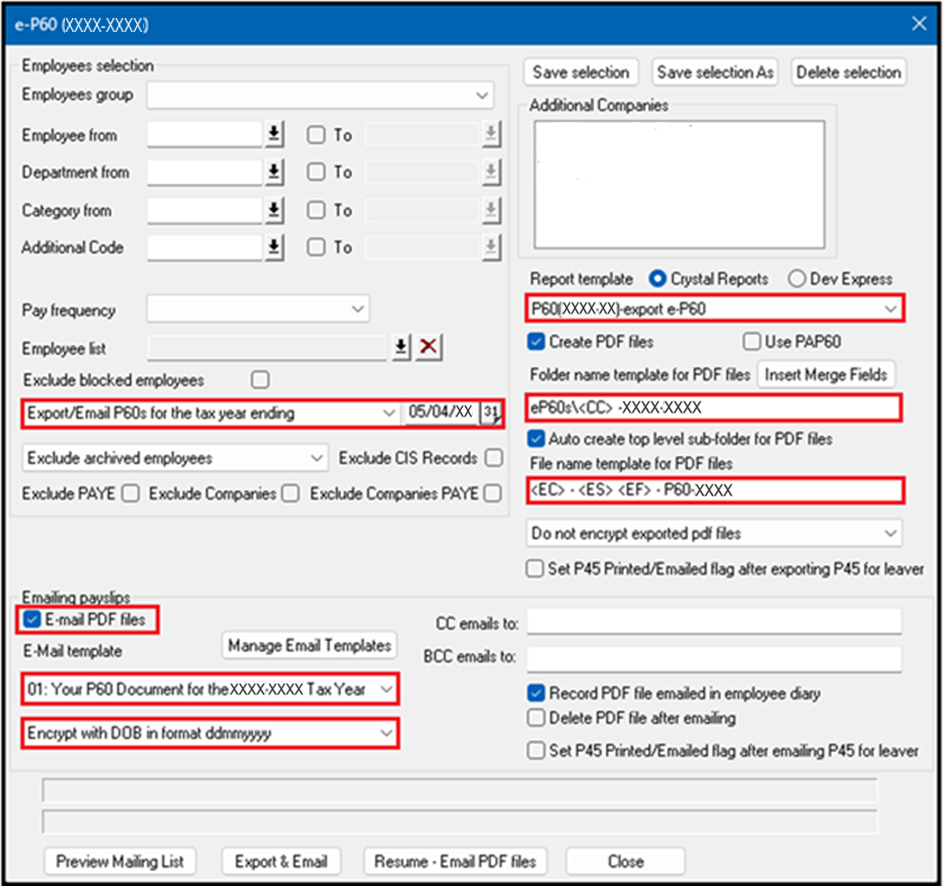Tick Delete PDF file after emailing
This screenshot has width=944, height=886.
point(536,717)
